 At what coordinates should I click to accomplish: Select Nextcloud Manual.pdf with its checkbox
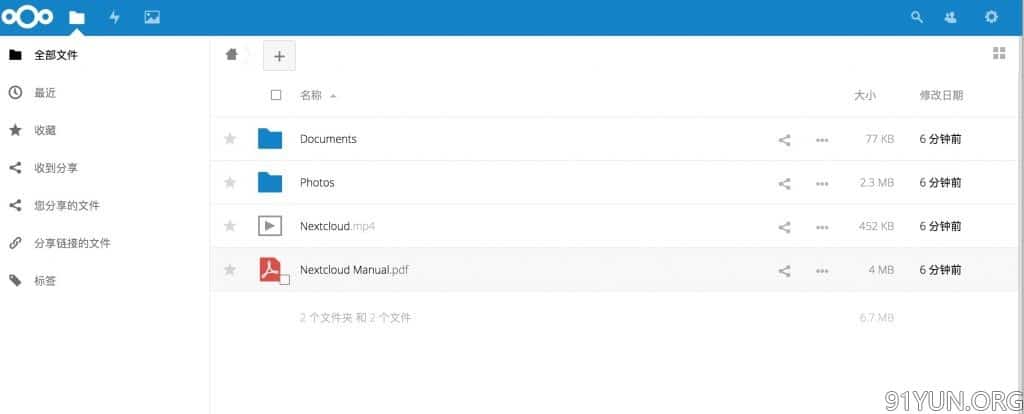click(x=285, y=280)
